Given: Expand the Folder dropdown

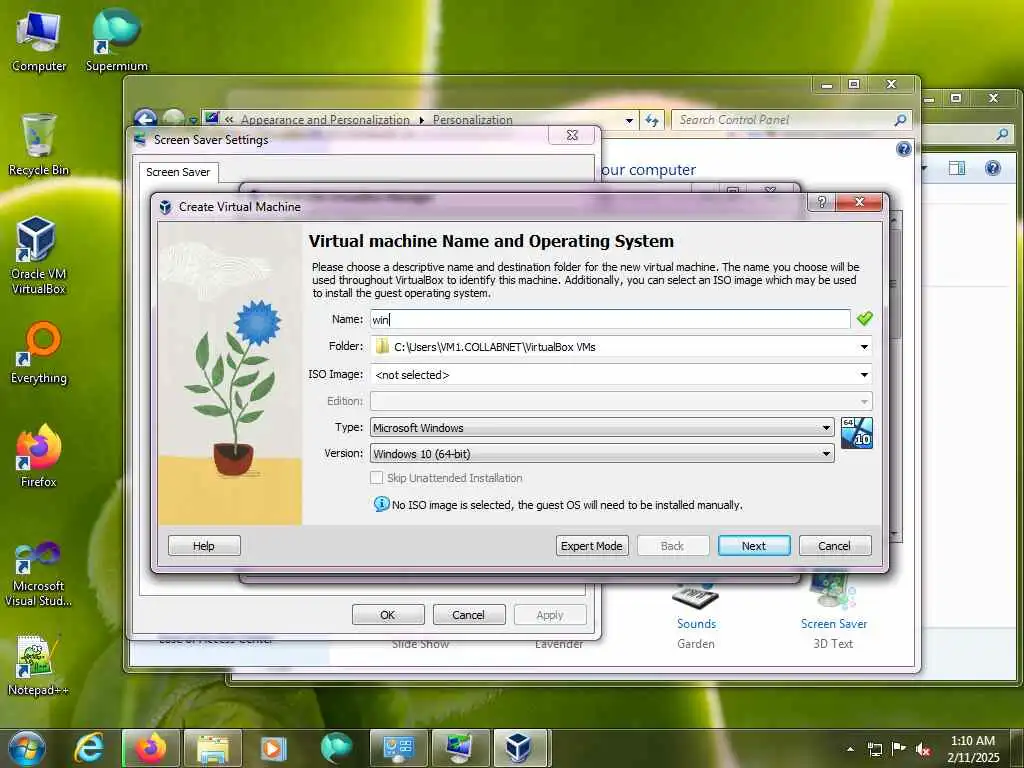Looking at the screenshot, I should [864, 347].
